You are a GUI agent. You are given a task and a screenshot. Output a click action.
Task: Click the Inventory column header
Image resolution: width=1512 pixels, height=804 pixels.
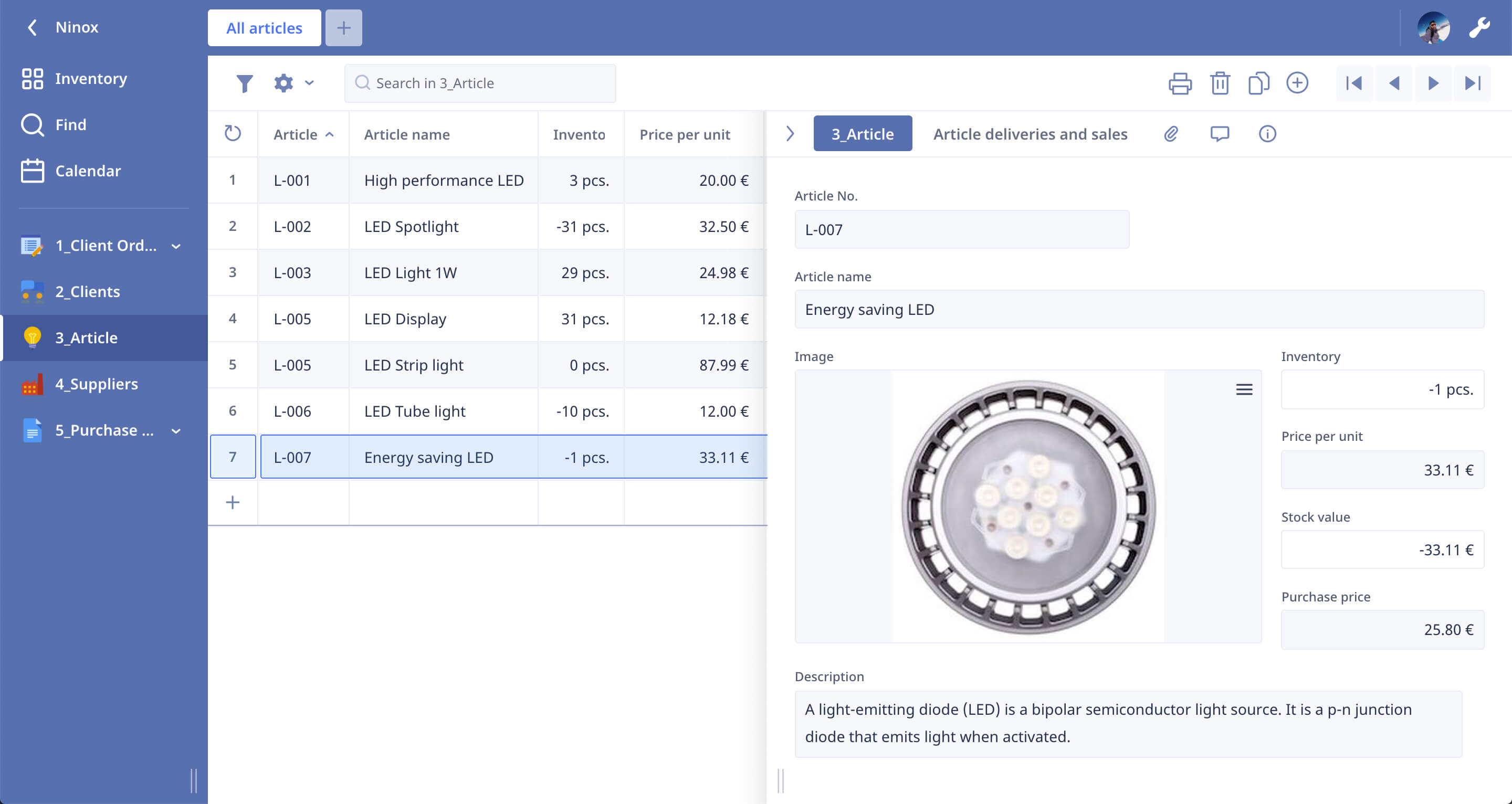point(581,134)
